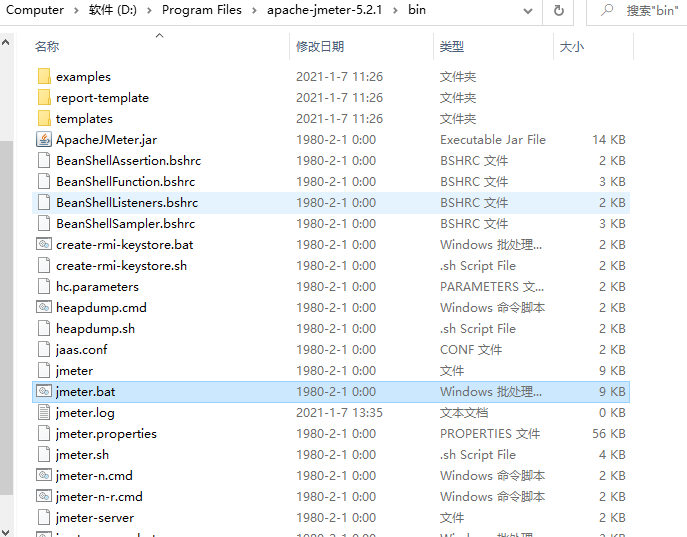Expand the chevron after 软件 (D:) in the path

click(x=149, y=11)
